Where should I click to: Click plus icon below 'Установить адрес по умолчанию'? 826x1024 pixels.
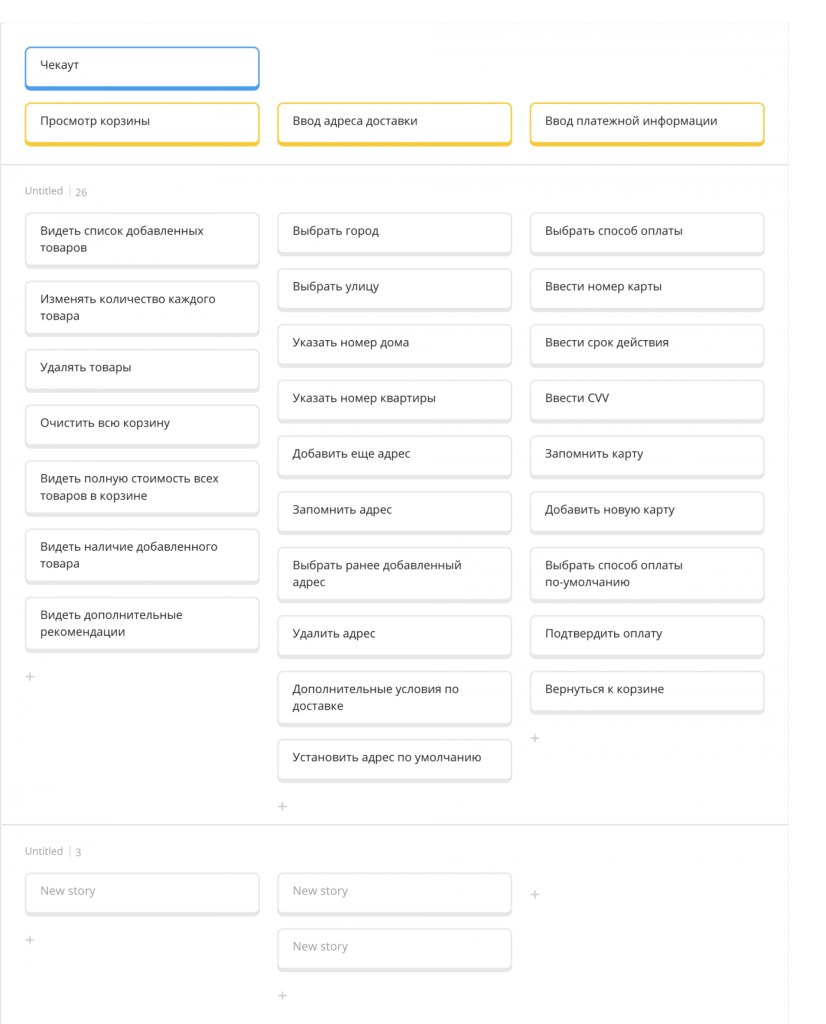click(282, 806)
